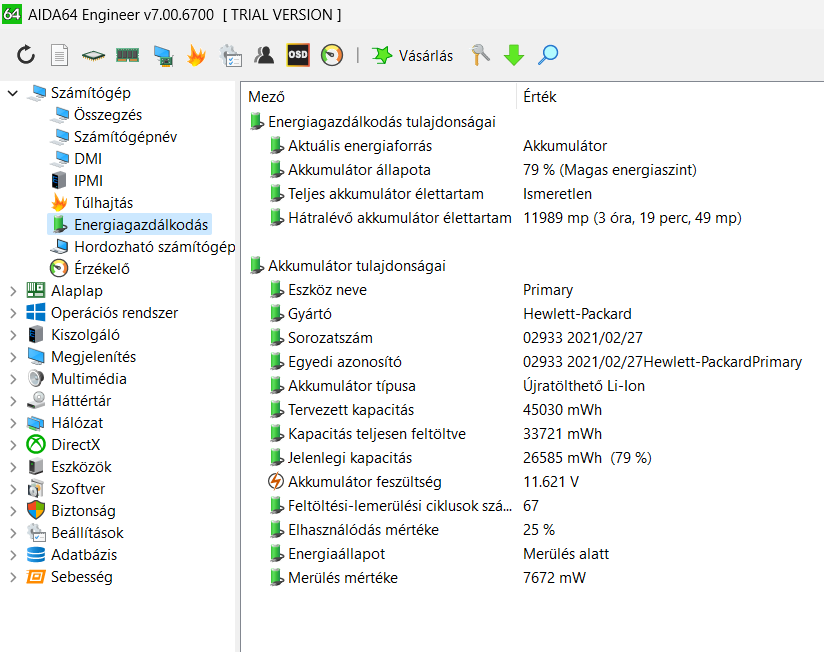Collapse the Számítógép tree node
The image size is (824, 652).
click(x=13, y=93)
